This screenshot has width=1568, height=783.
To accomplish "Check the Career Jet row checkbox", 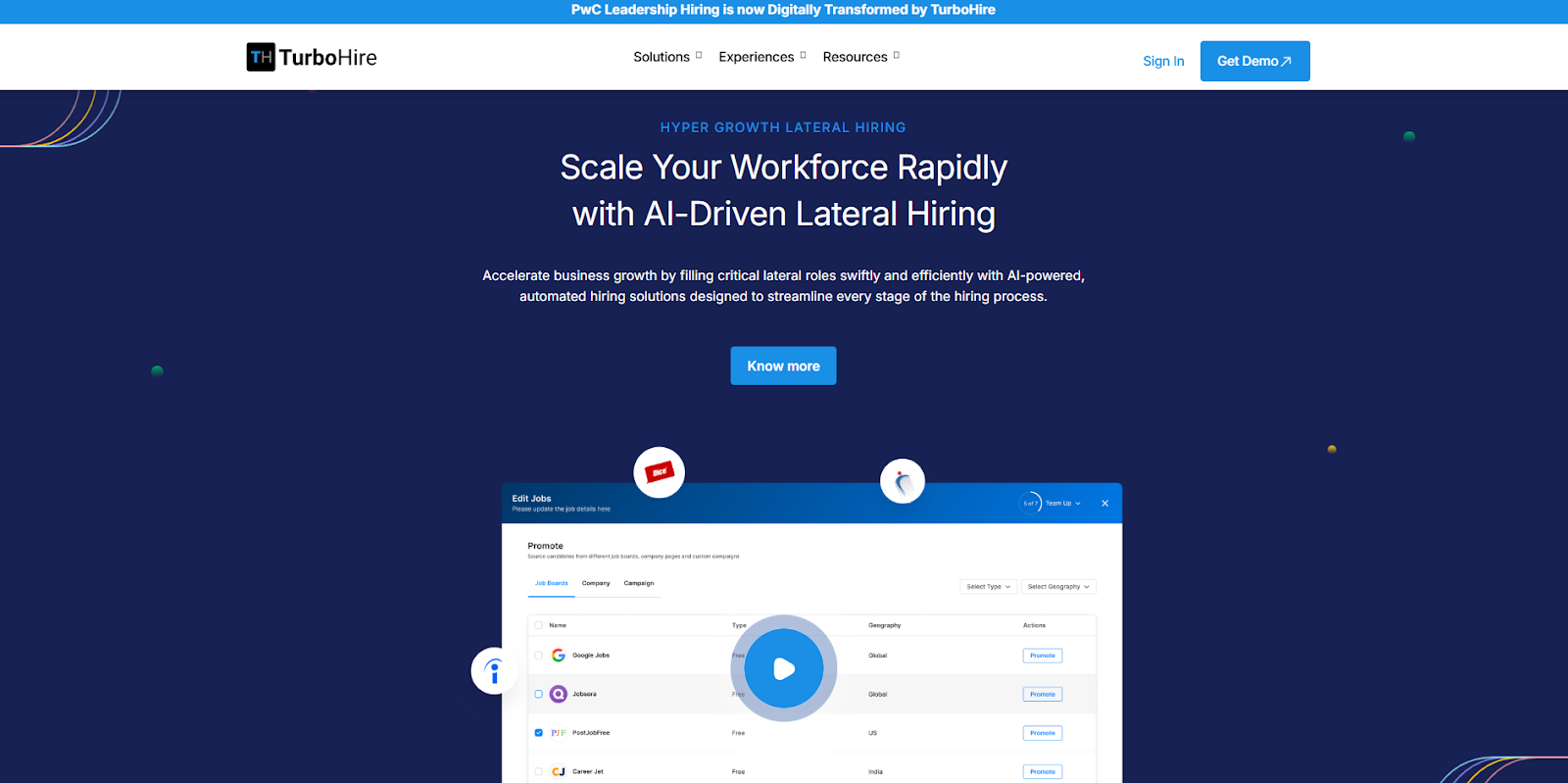I will (538, 771).
